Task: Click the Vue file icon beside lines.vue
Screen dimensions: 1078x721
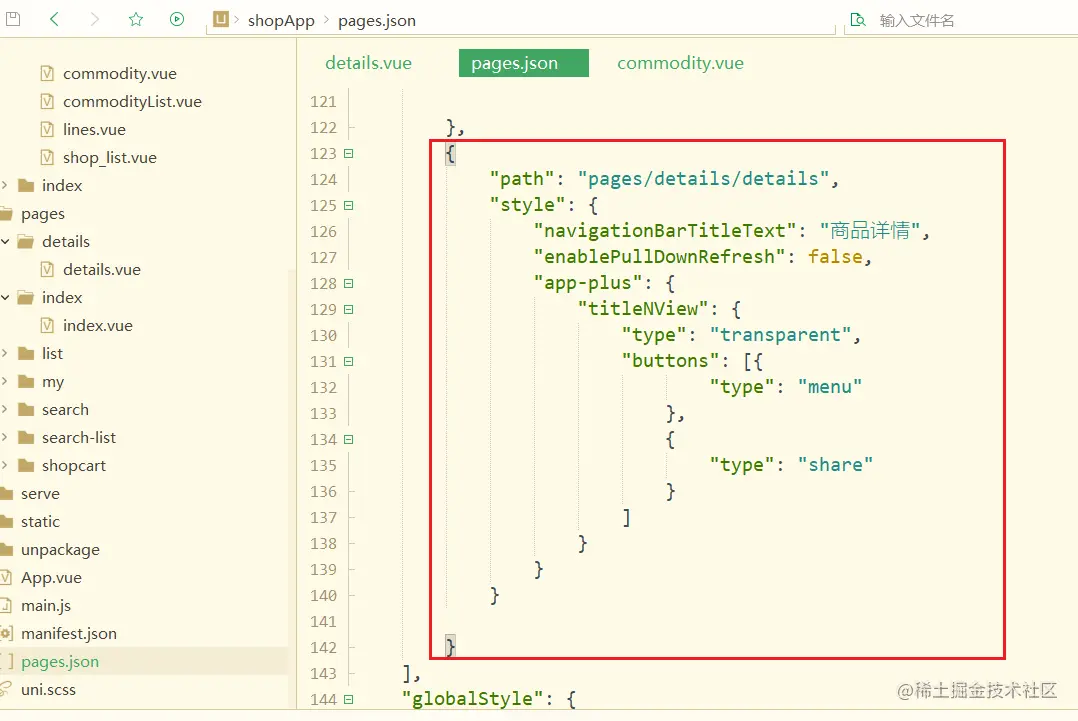Action: [47, 129]
